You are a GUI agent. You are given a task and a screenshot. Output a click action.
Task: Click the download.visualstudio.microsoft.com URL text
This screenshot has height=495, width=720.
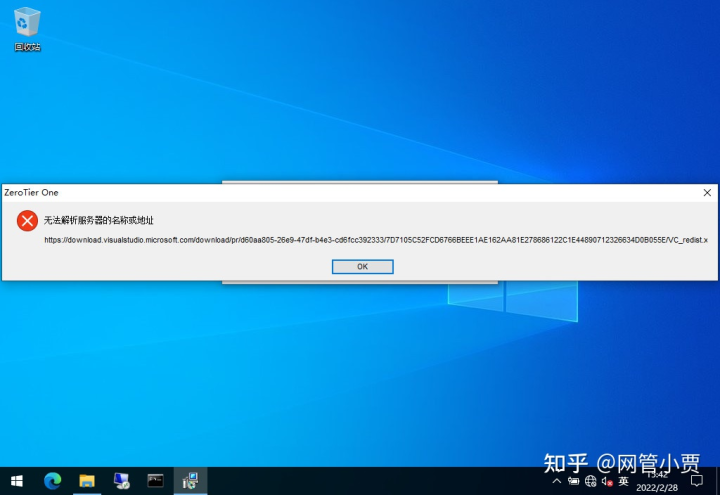coord(376,240)
